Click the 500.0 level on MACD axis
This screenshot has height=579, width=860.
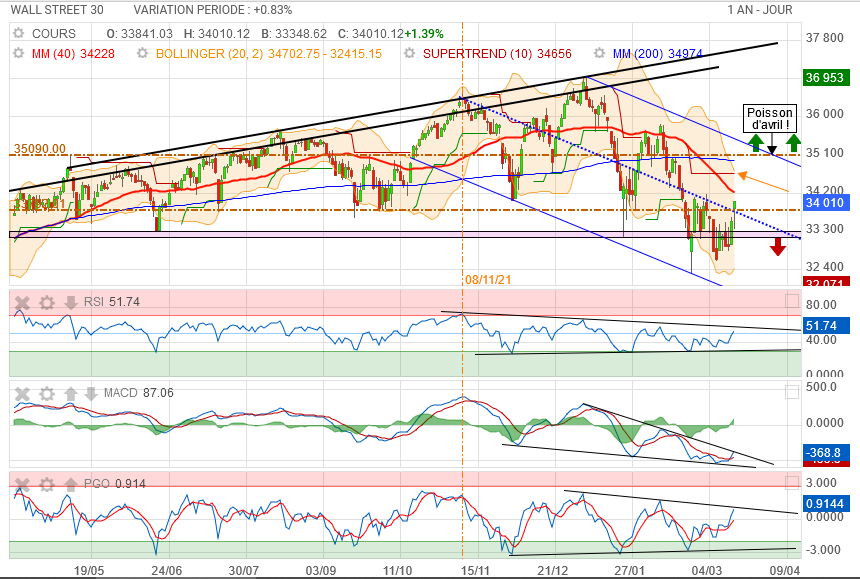click(821, 387)
